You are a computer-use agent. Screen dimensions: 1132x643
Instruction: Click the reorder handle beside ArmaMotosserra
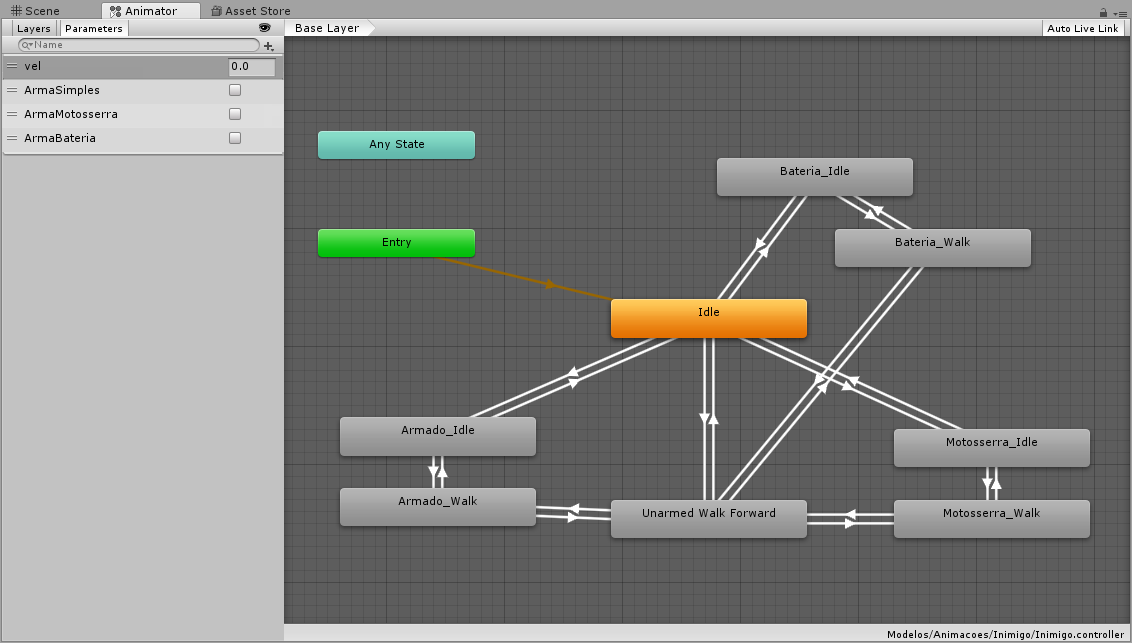pos(12,114)
